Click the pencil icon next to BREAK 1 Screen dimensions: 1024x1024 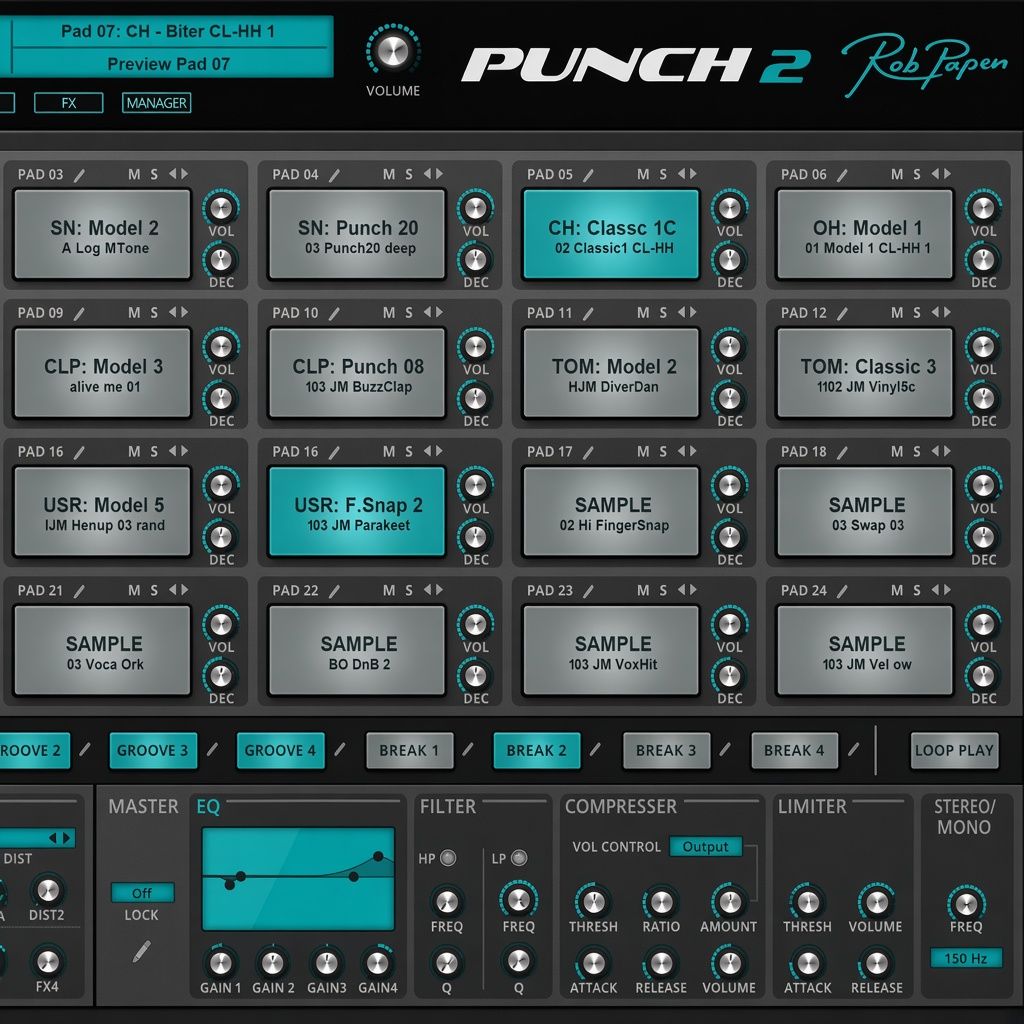click(x=468, y=750)
